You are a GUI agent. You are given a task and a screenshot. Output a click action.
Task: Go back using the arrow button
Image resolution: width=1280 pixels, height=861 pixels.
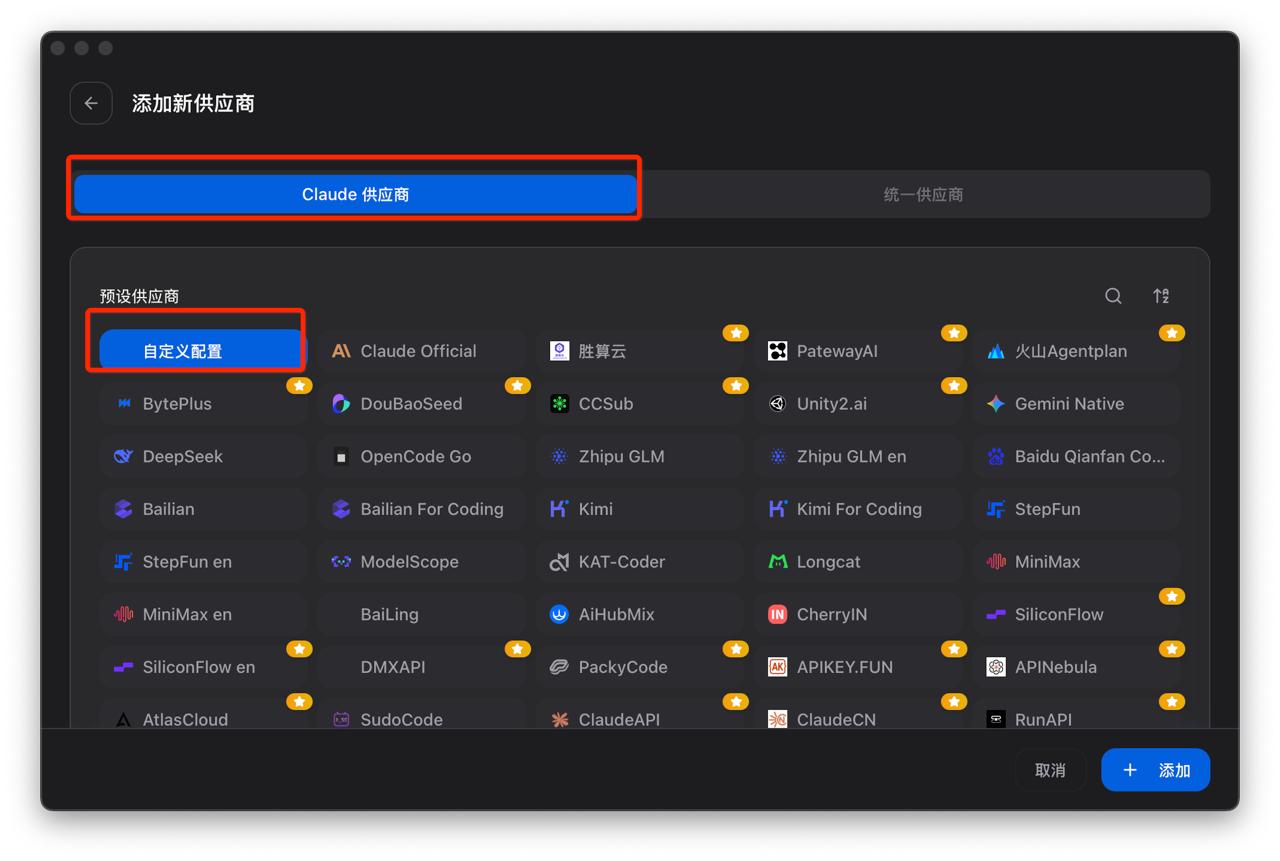tap(91, 103)
